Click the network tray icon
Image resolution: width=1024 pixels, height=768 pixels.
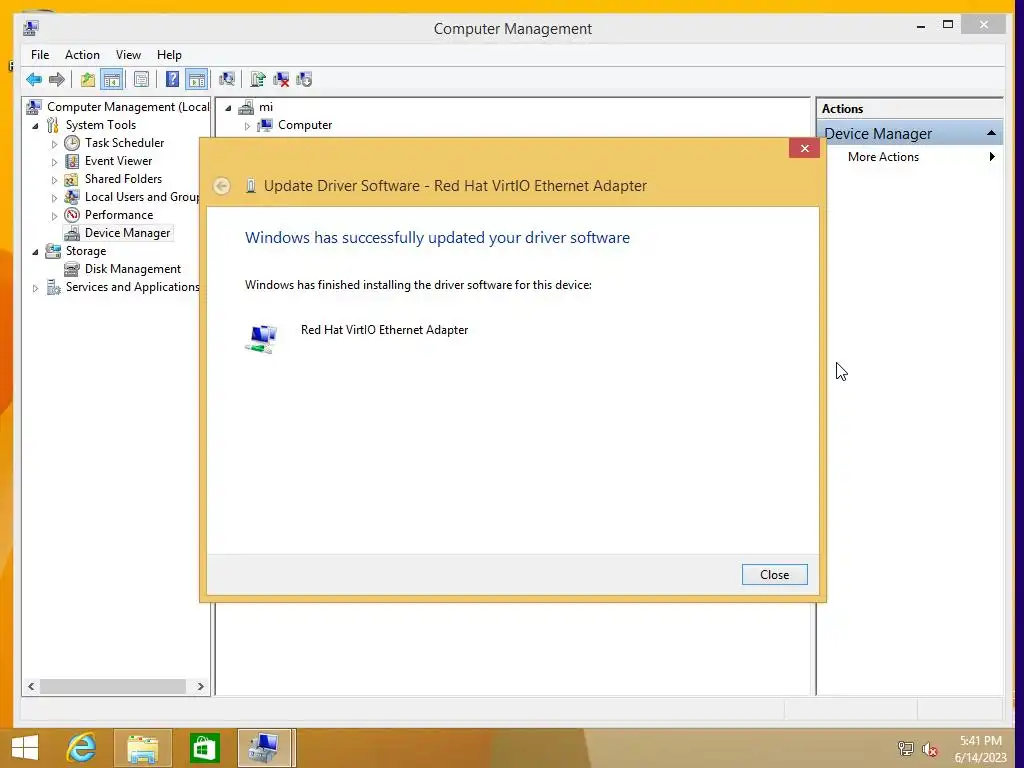pos(906,748)
